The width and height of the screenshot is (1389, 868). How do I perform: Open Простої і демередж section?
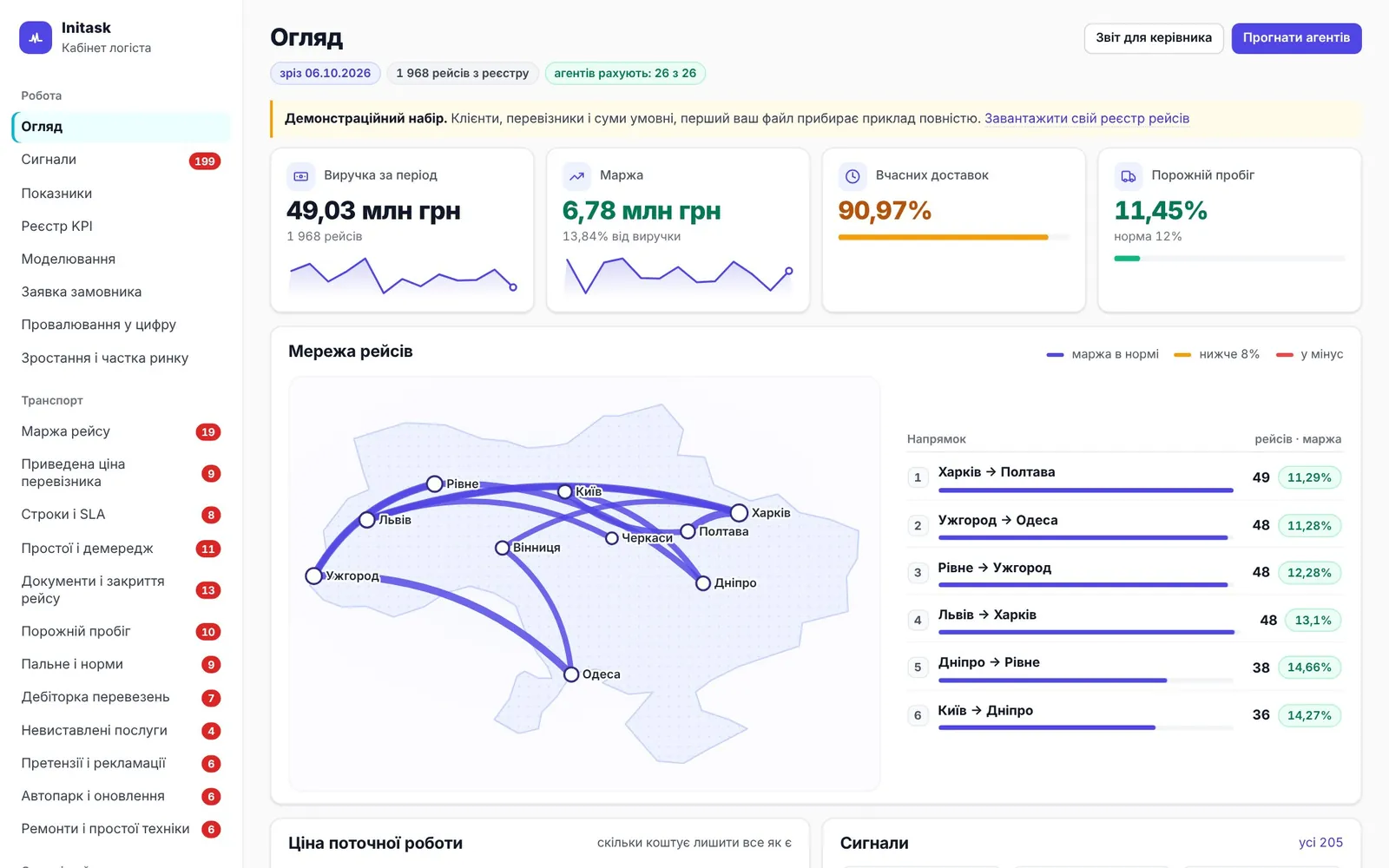coord(122,549)
